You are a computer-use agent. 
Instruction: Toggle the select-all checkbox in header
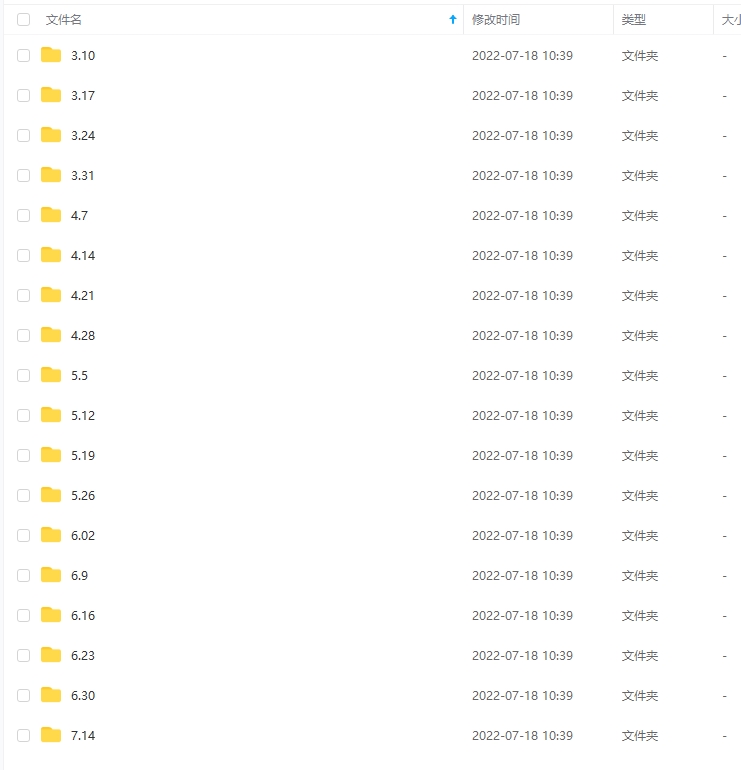point(24,19)
